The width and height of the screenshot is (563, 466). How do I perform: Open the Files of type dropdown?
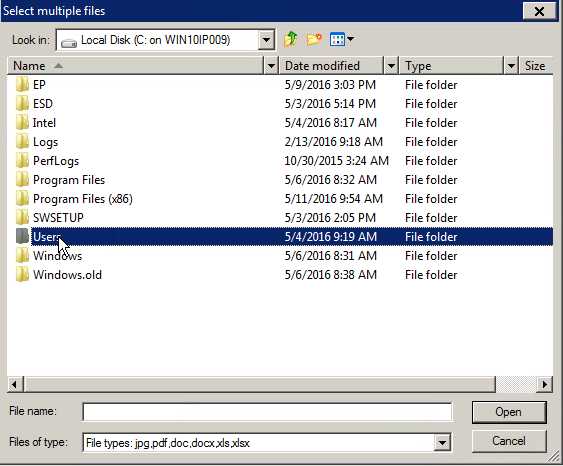442,443
